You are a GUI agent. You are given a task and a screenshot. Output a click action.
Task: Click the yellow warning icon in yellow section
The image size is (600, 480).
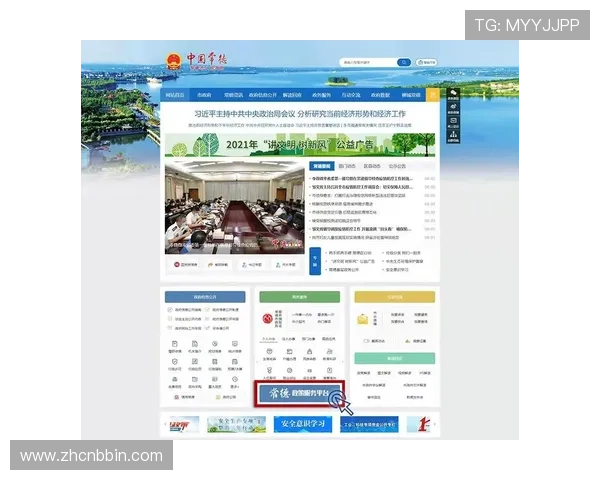pos(408,341)
